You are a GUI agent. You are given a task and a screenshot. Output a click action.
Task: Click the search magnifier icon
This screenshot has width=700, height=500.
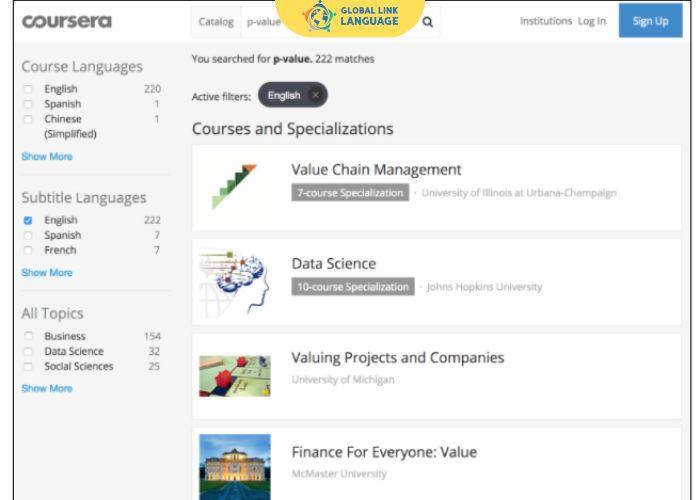click(428, 22)
